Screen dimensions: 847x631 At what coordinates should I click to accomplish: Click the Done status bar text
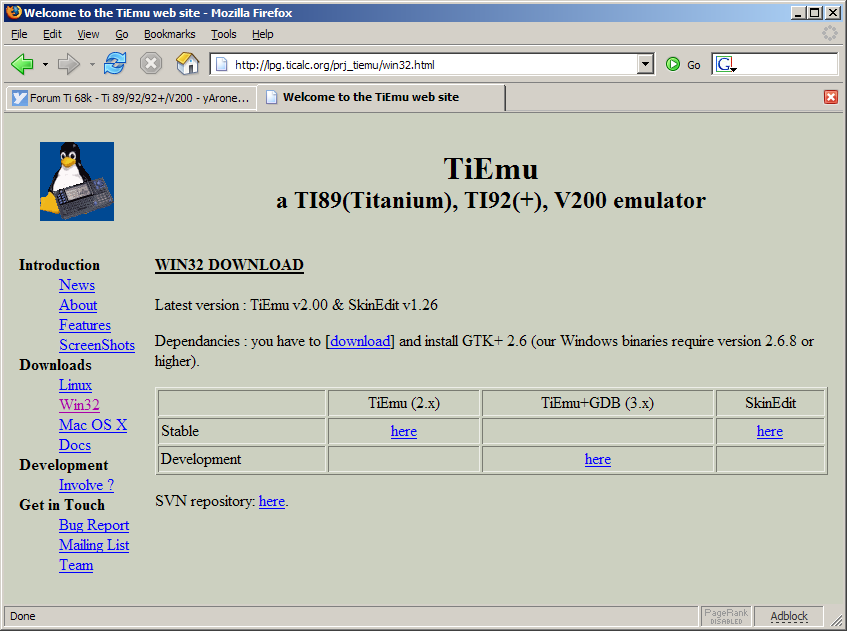23,616
